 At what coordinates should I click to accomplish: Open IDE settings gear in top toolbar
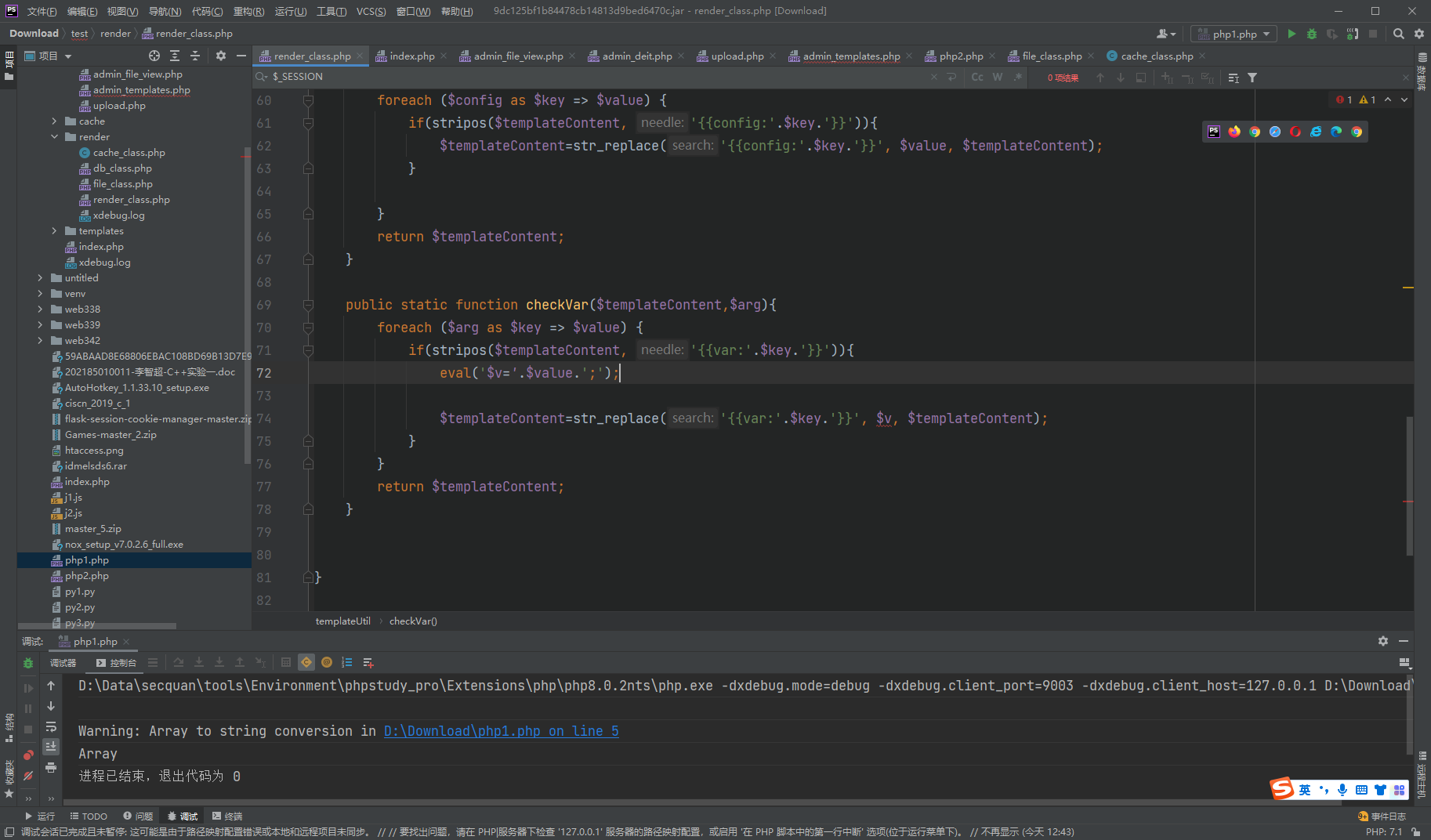[1419, 34]
